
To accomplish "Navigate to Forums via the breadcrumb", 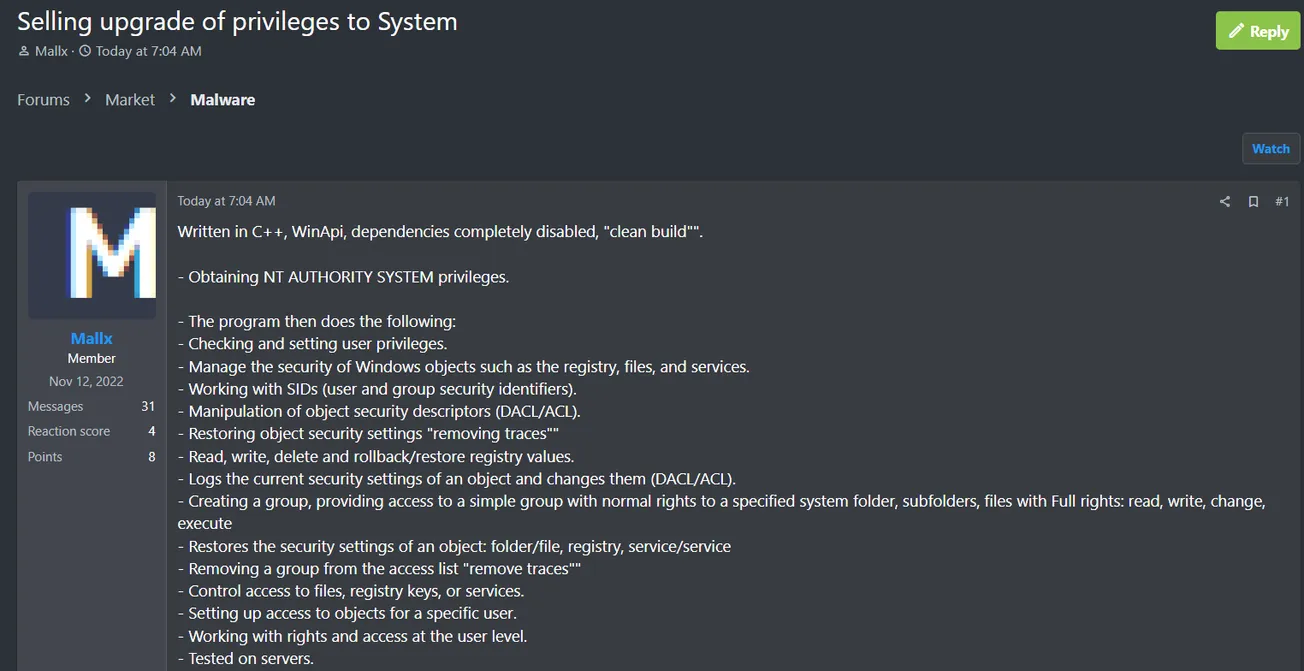I will point(43,99).
